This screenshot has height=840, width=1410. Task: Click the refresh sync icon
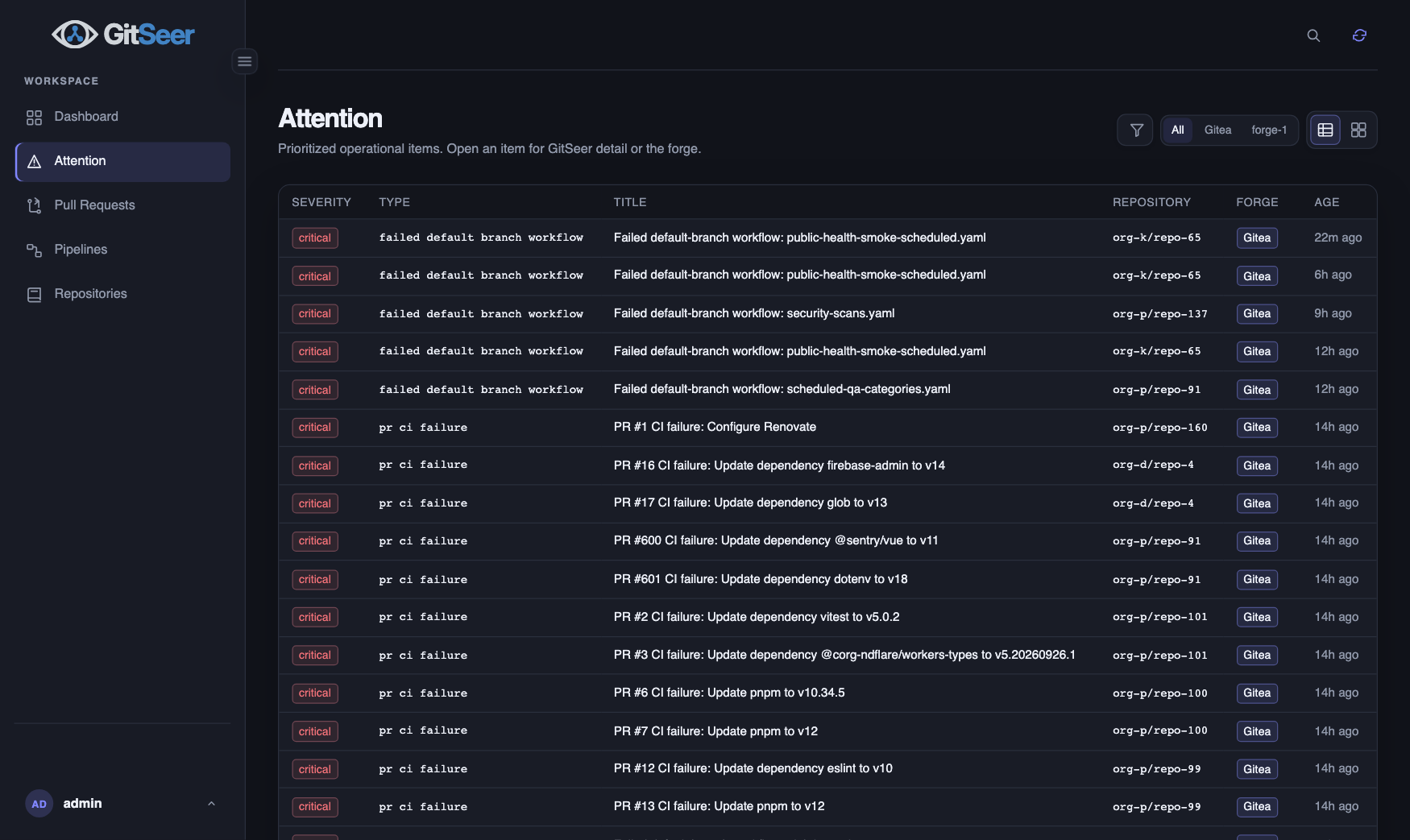click(x=1359, y=35)
